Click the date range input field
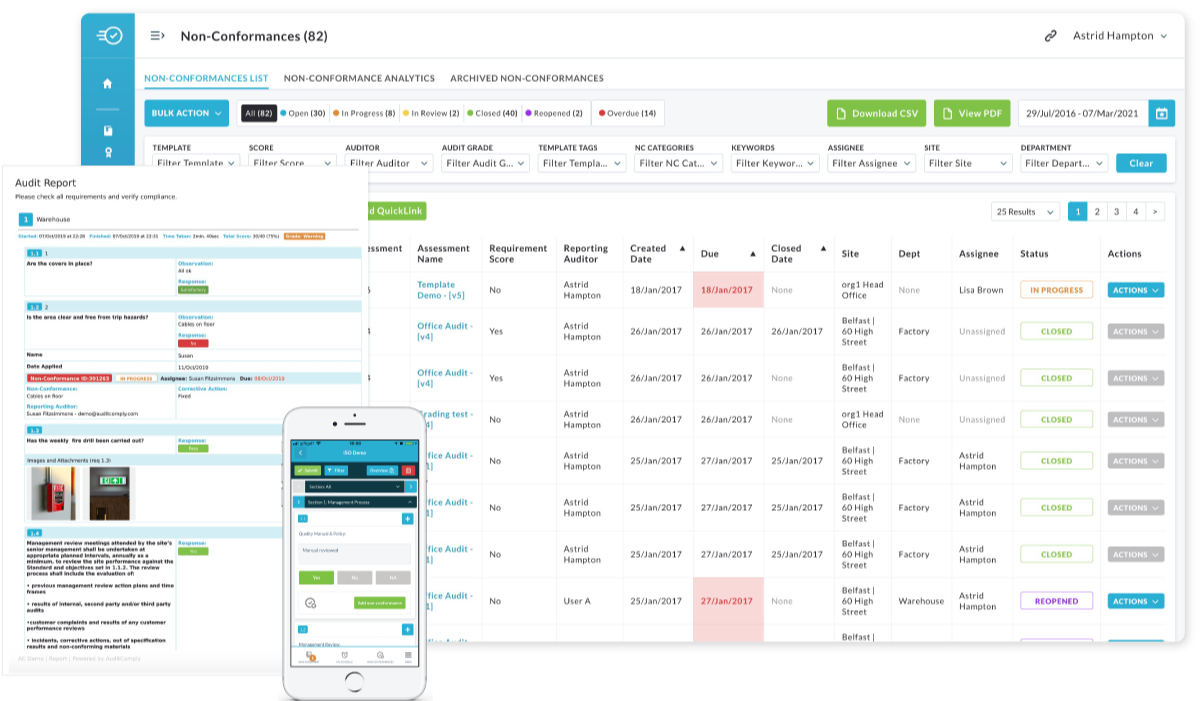Image resolution: width=1200 pixels, height=701 pixels. [x=1083, y=113]
